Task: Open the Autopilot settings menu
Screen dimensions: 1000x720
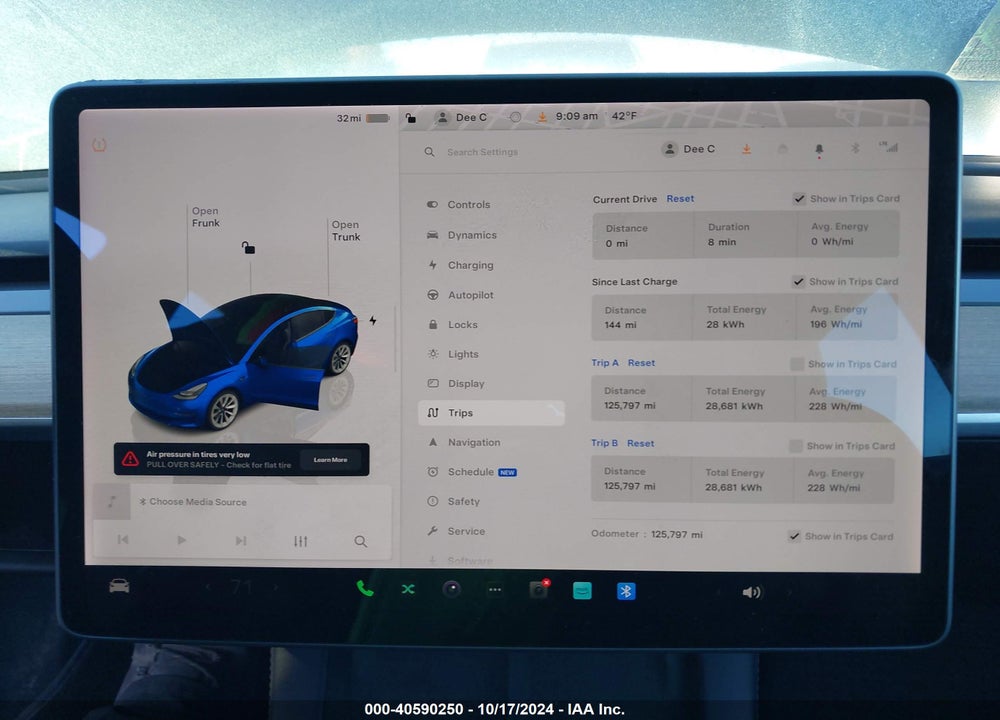Action: pyautogui.click(x=460, y=295)
